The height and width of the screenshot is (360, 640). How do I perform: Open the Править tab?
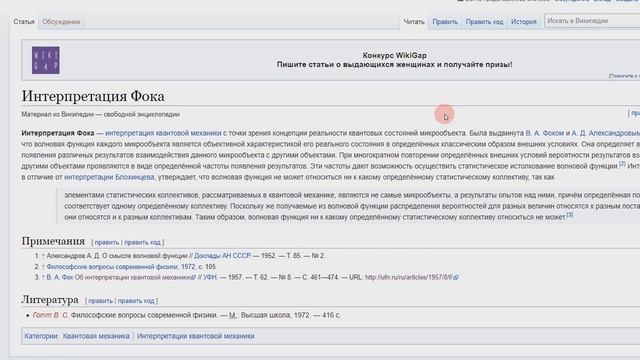click(445, 22)
